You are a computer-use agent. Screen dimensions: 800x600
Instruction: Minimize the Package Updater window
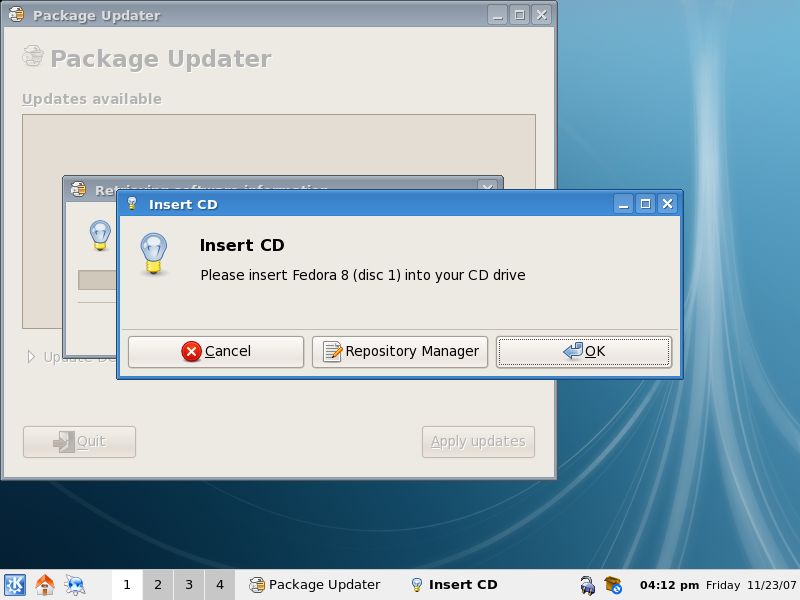497,15
